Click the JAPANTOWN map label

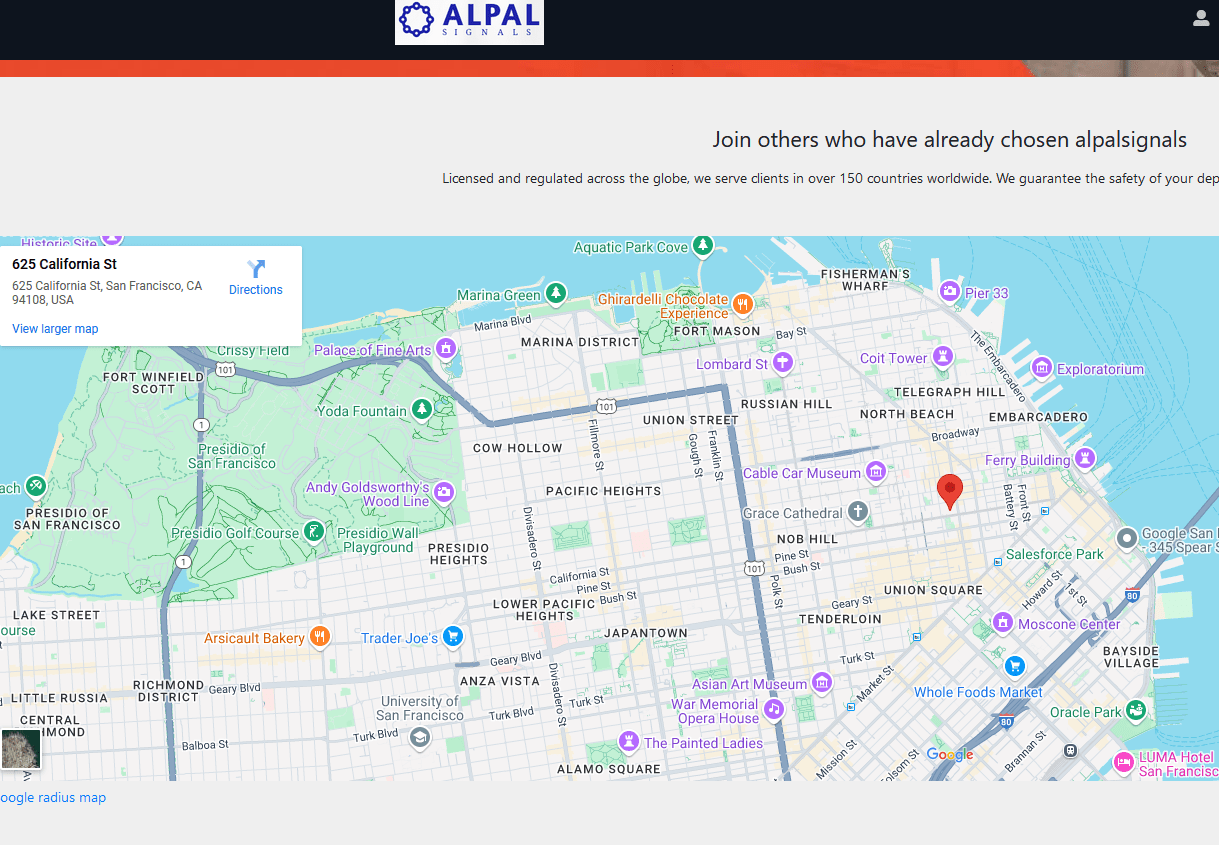click(646, 633)
